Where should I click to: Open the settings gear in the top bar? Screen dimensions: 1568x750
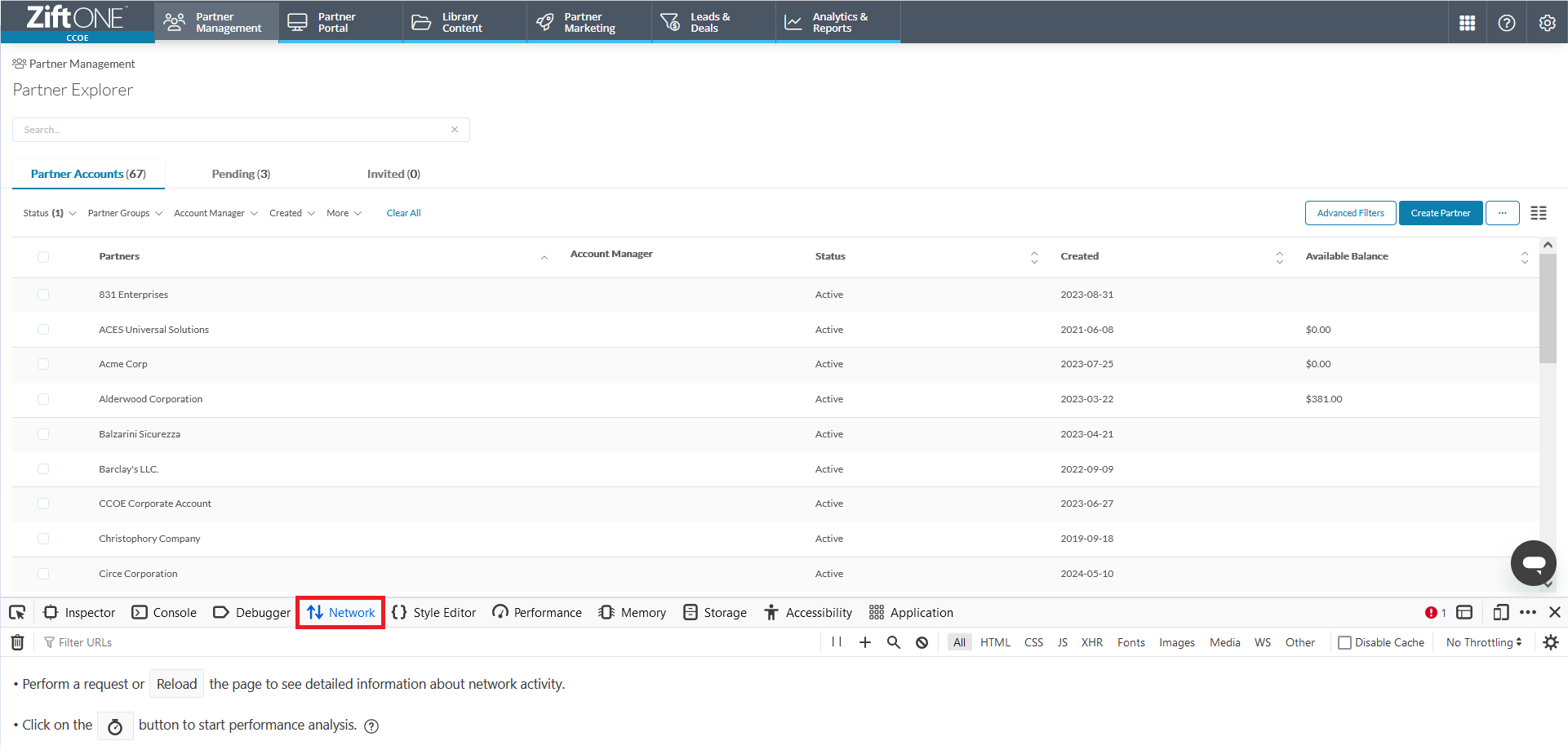click(1547, 23)
